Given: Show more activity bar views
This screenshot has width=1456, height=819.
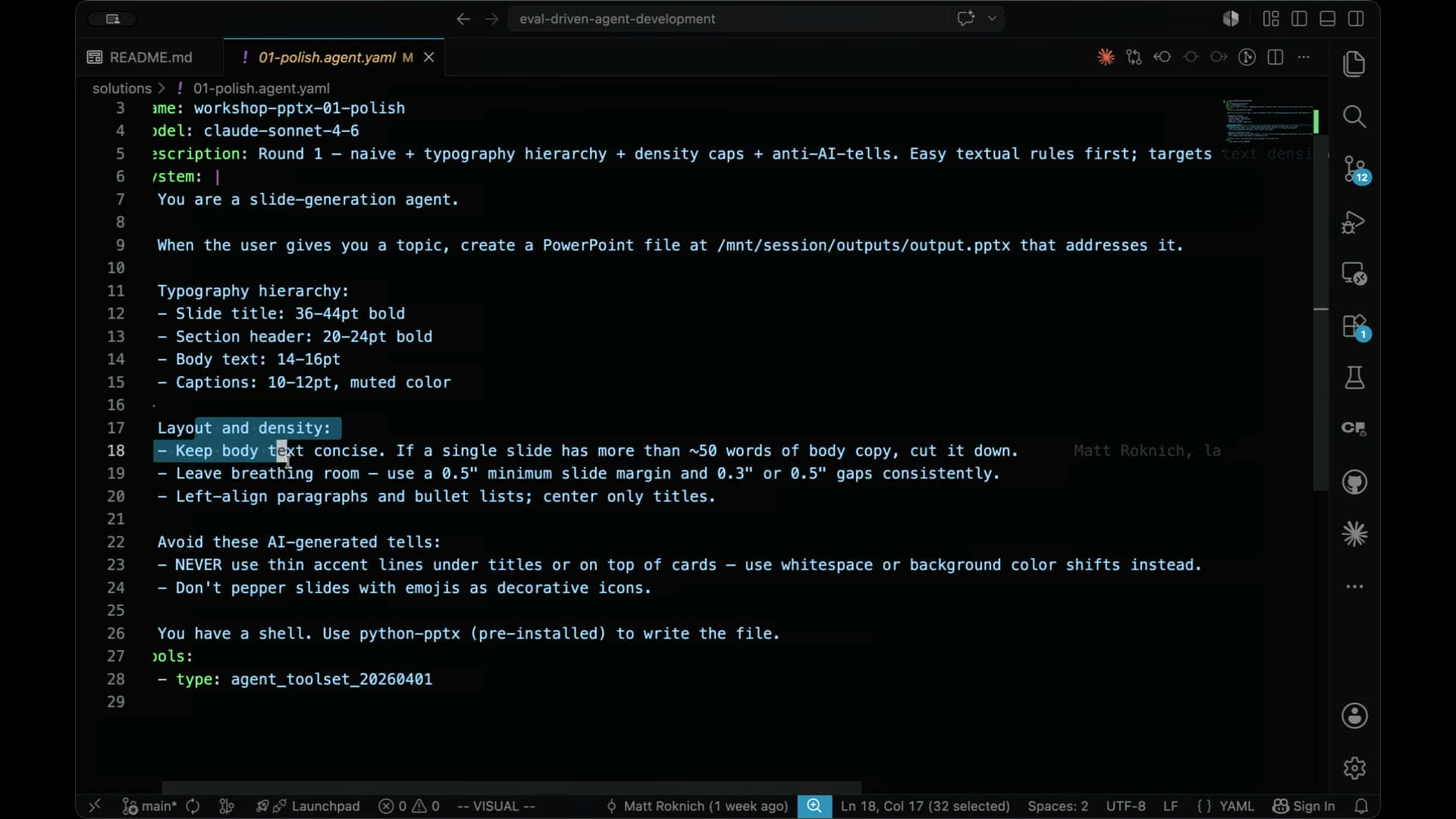Looking at the screenshot, I should [x=1354, y=586].
